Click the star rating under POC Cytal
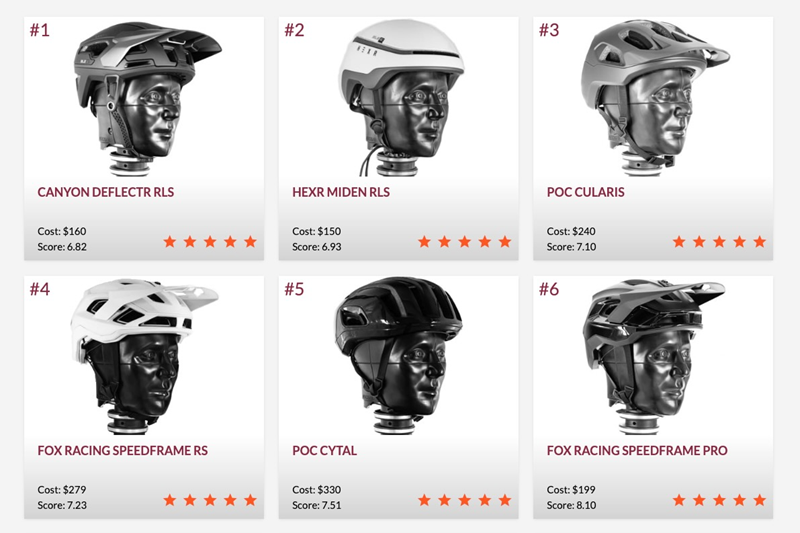The image size is (800, 533). pos(464,500)
